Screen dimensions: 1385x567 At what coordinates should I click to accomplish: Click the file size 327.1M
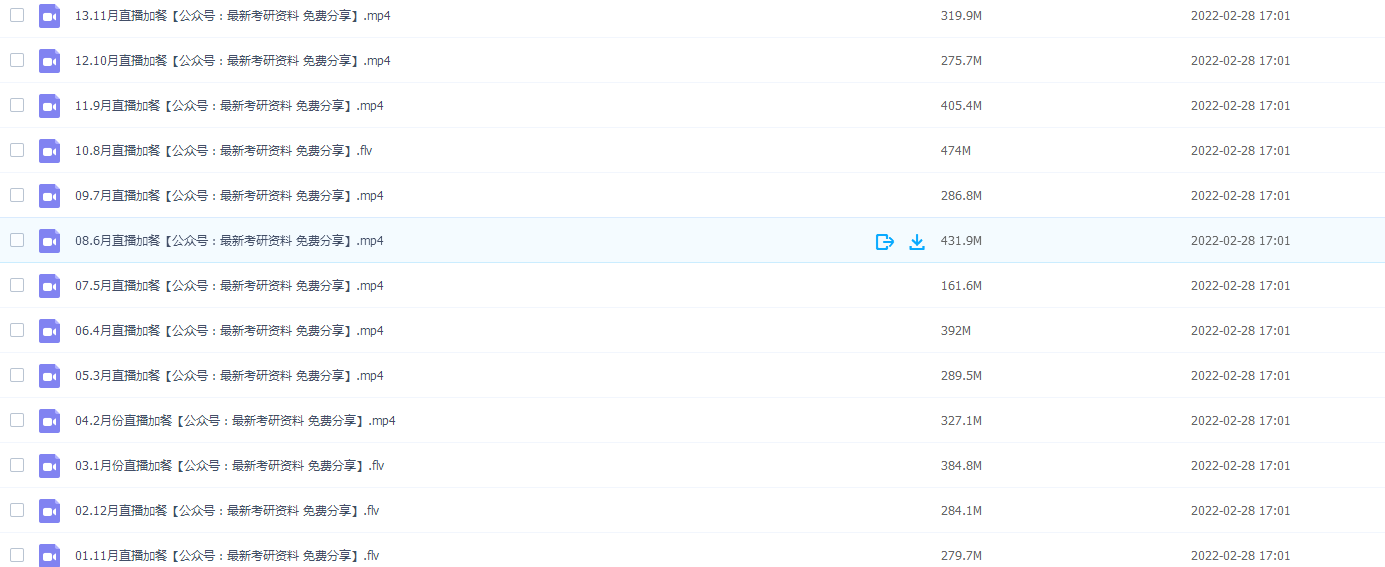click(961, 421)
